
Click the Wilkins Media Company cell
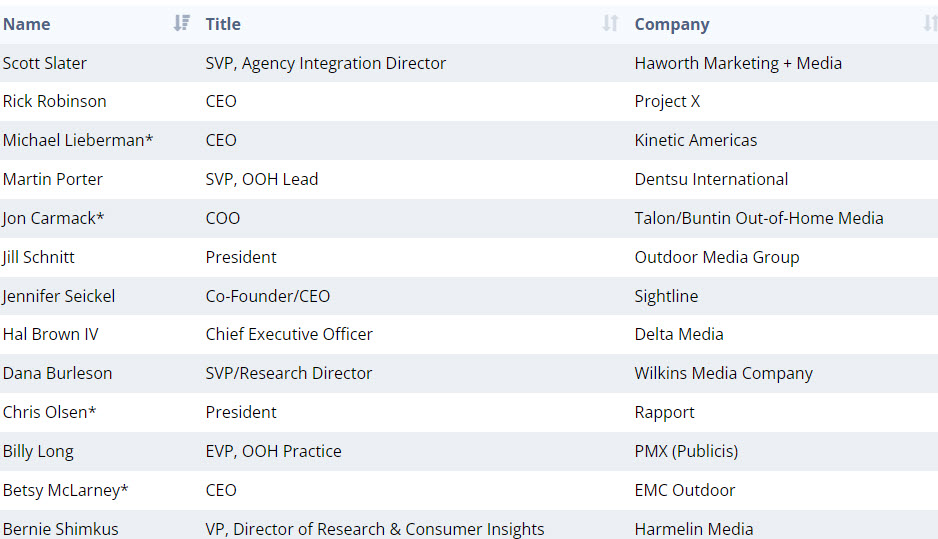tap(723, 373)
